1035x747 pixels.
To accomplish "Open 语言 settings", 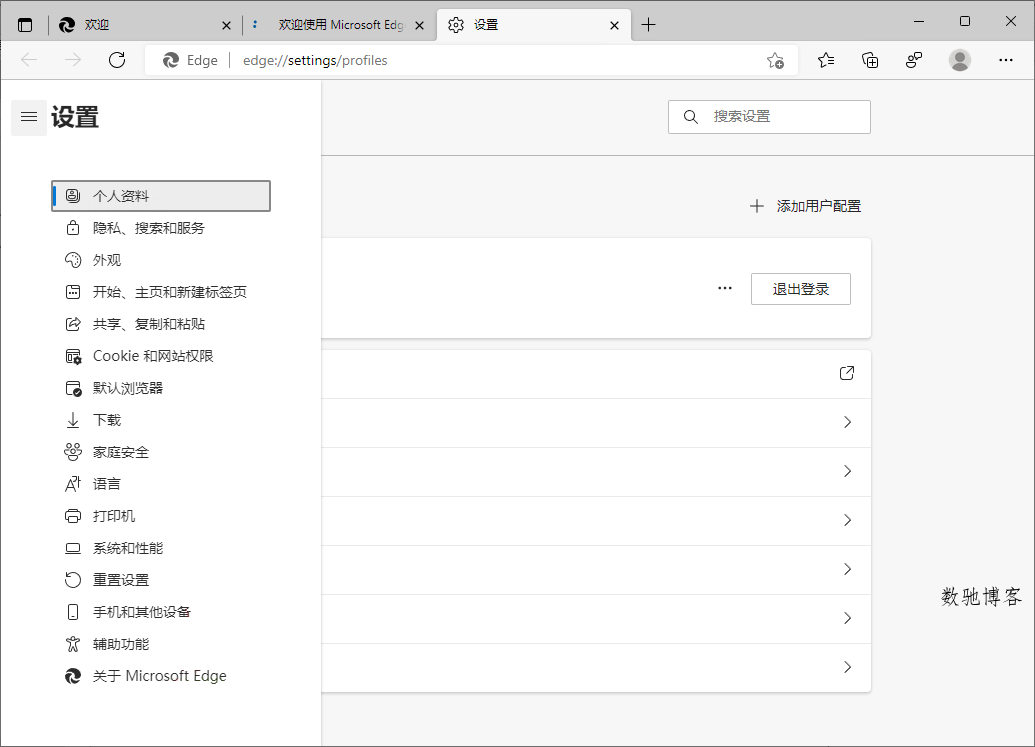I will pos(161,484).
